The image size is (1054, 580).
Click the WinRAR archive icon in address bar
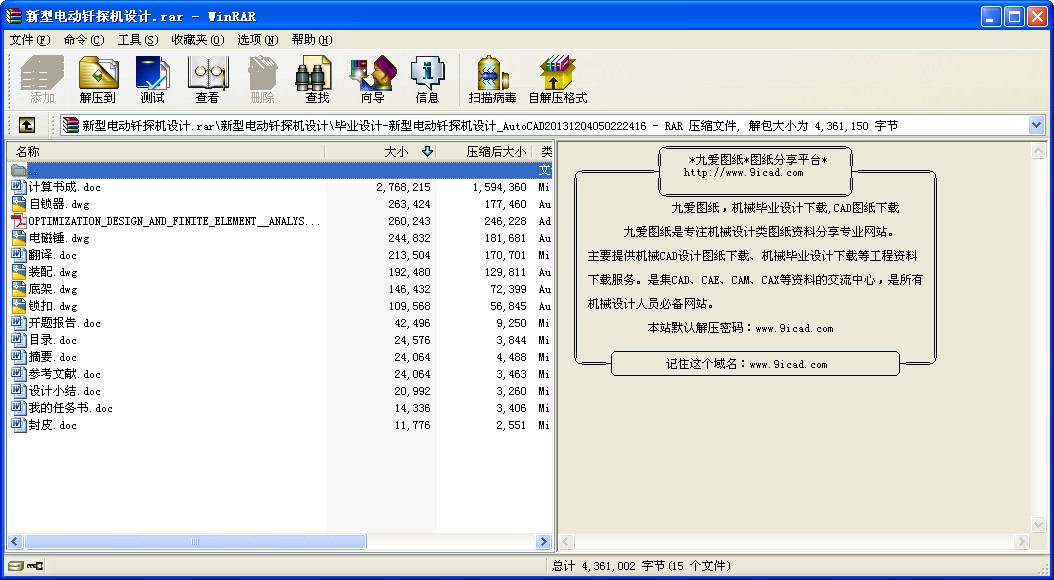tap(70, 125)
